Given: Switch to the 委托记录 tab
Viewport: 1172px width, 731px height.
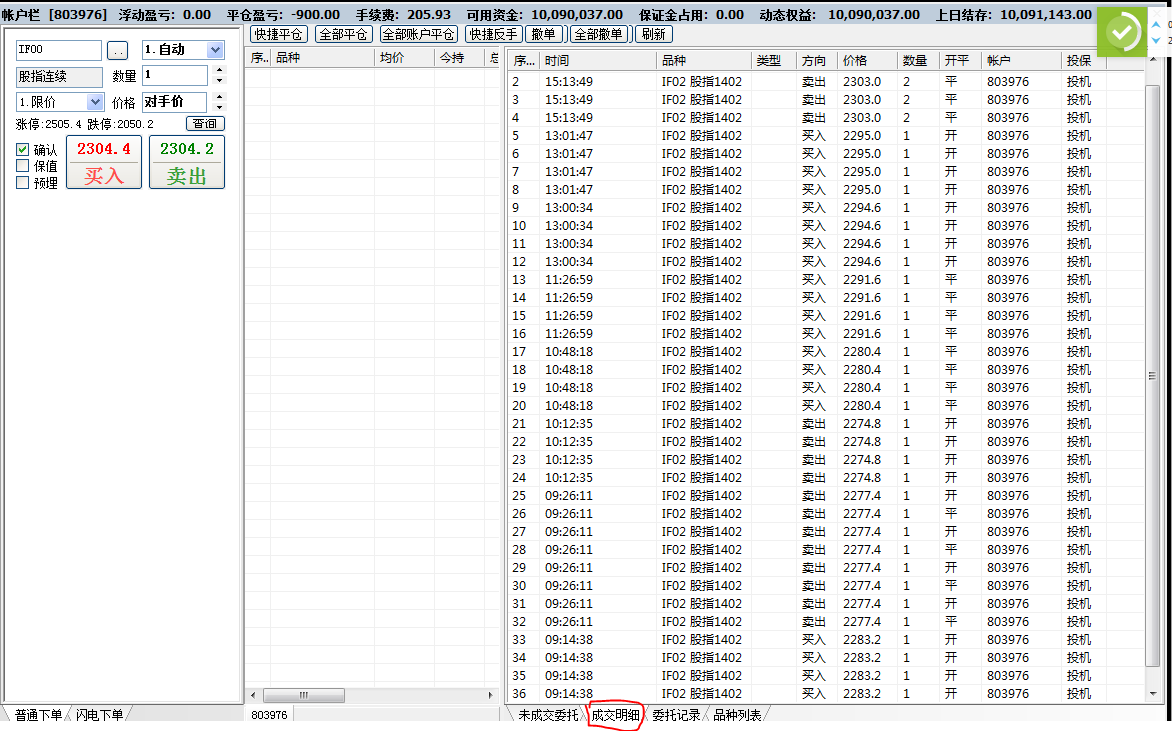Looking at the screenshot, I should (x=676, y=715).
